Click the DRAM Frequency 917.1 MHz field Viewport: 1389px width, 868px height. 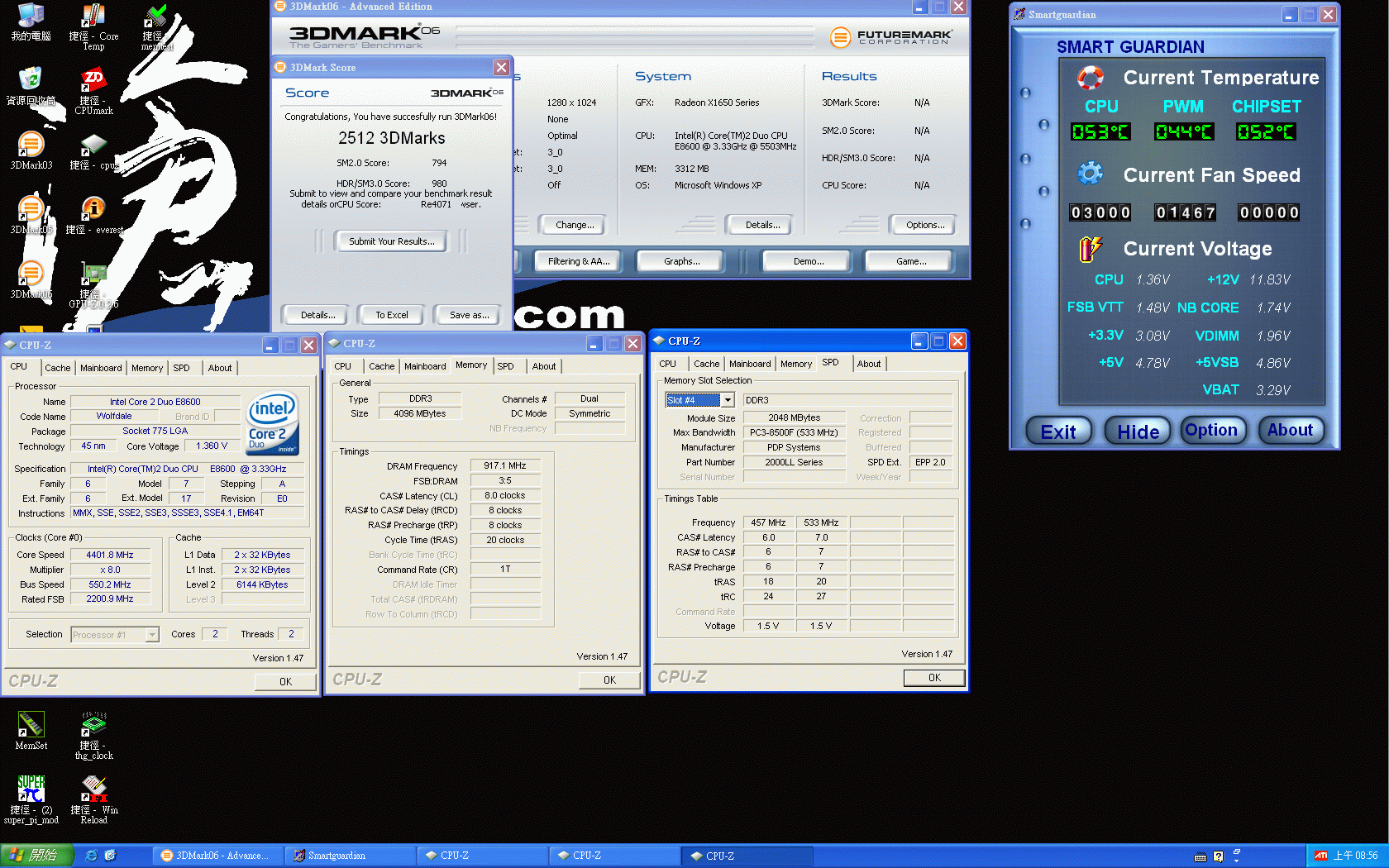click(x=505, y=466)
